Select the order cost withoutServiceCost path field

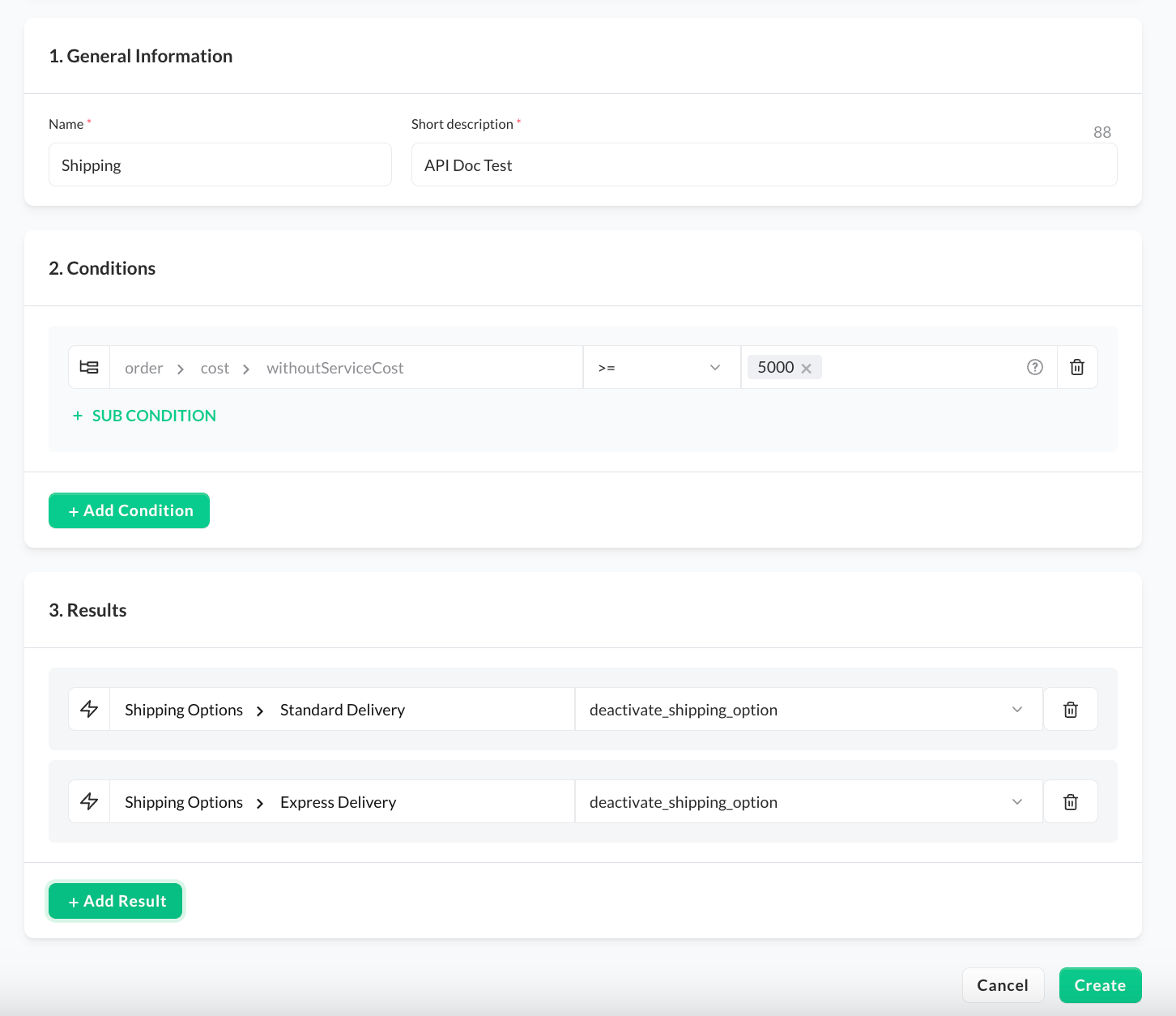(346, 368)
